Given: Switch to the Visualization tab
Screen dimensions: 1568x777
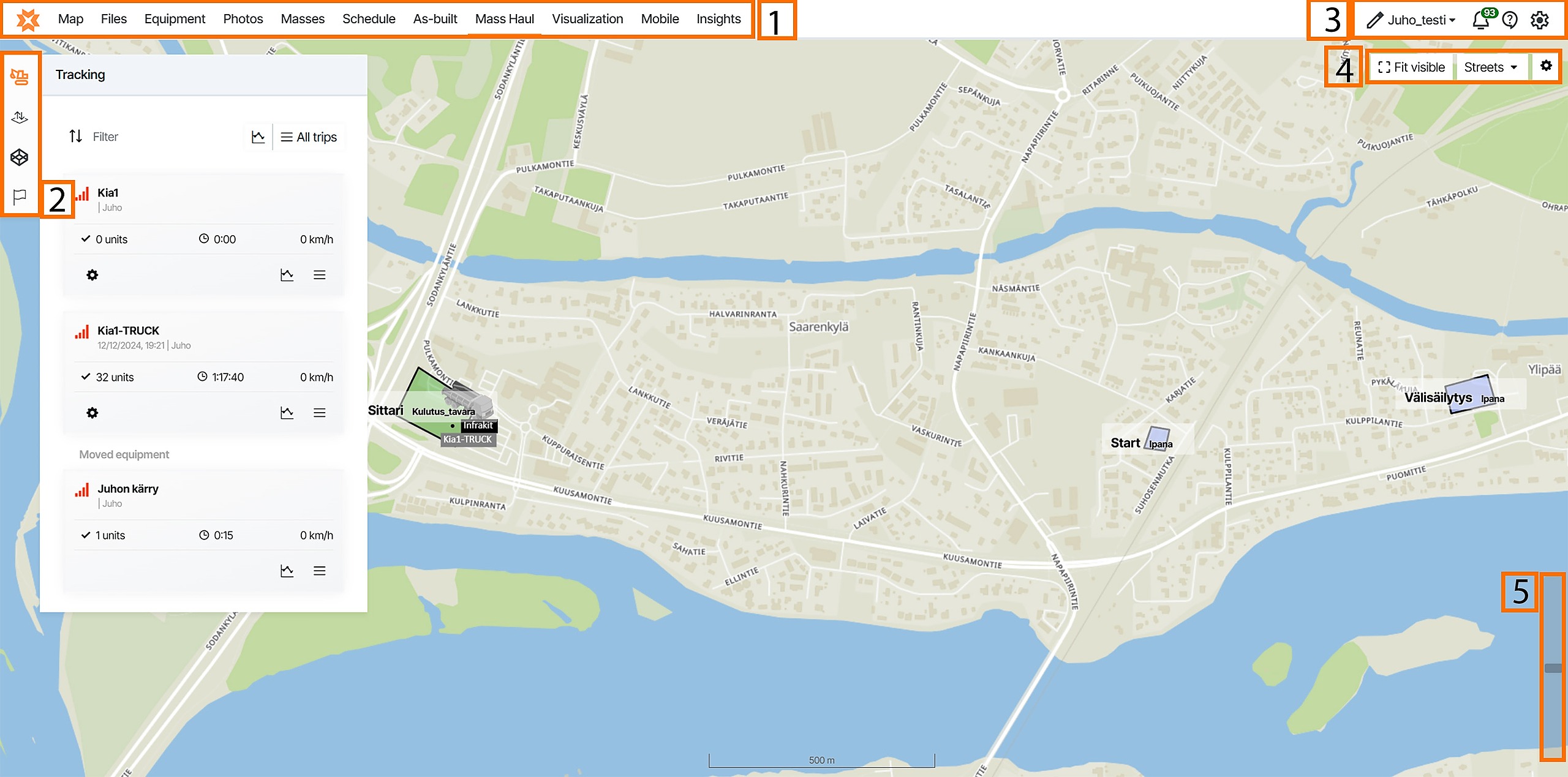Looking at the screenshot, I should (x=587, y=19).
